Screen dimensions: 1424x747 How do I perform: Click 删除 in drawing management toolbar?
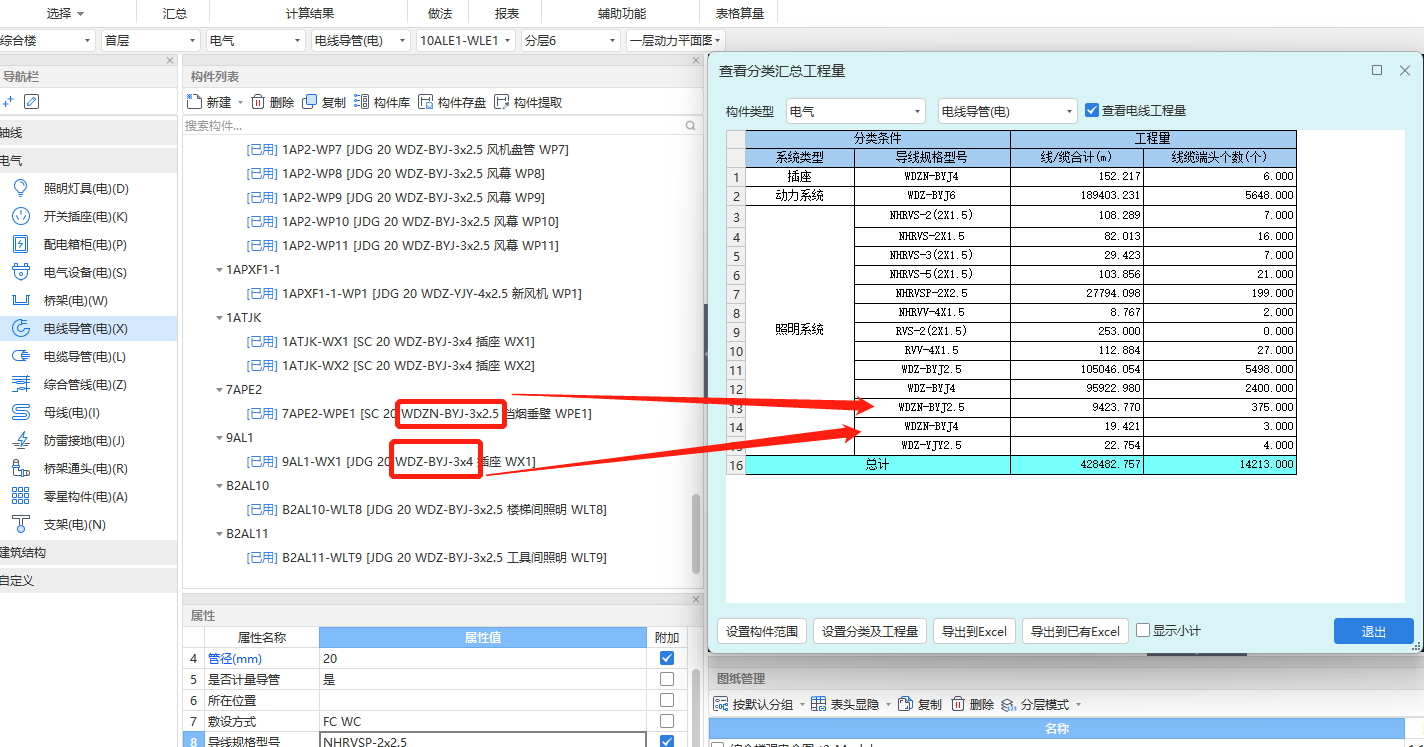972,704
